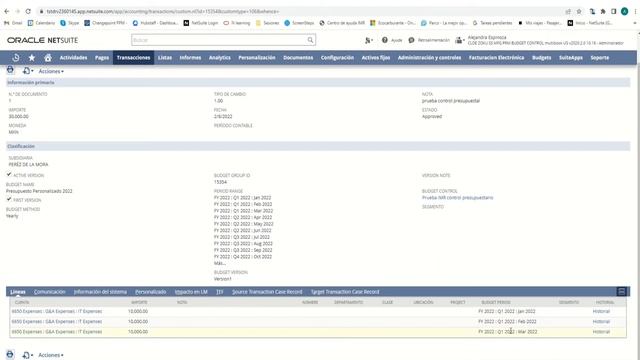The width and height of the screenshot is (640, 360).
Task: Open the SuiteApps menu
Action: tap(571, 58)
